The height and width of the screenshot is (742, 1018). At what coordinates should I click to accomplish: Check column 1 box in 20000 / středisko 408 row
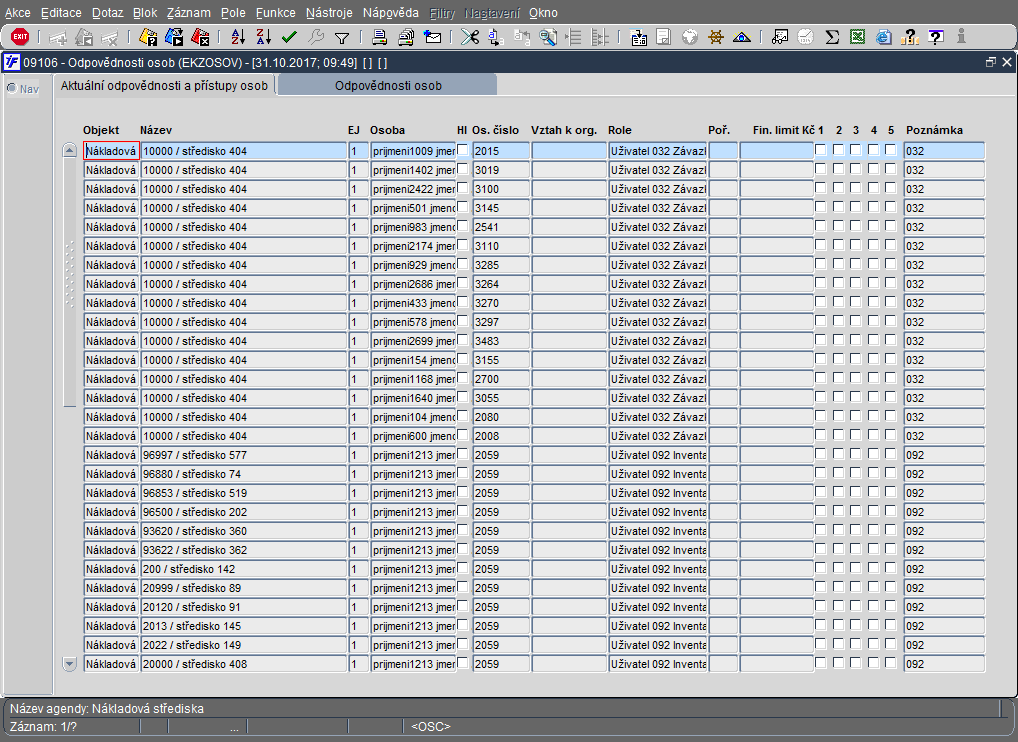(x=821, y=663)
